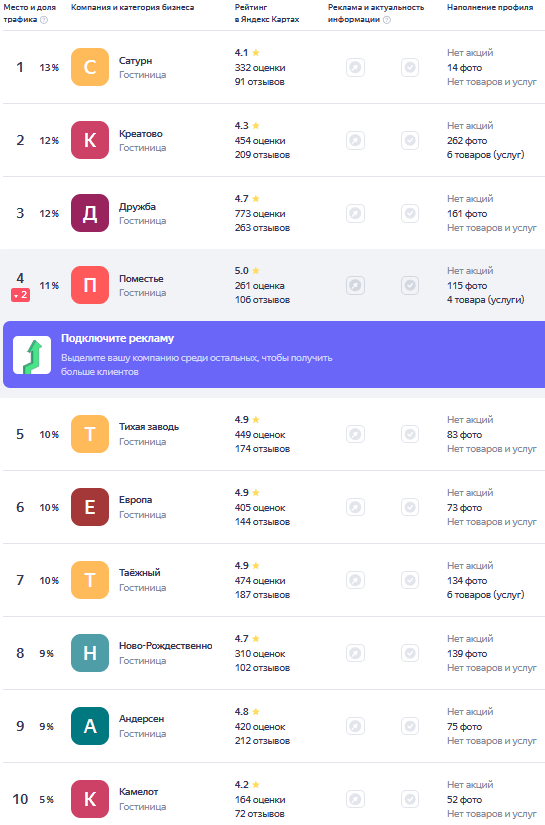
Task: Toggle the info checkmark for Поместье
Action: (x=410, y=286)
